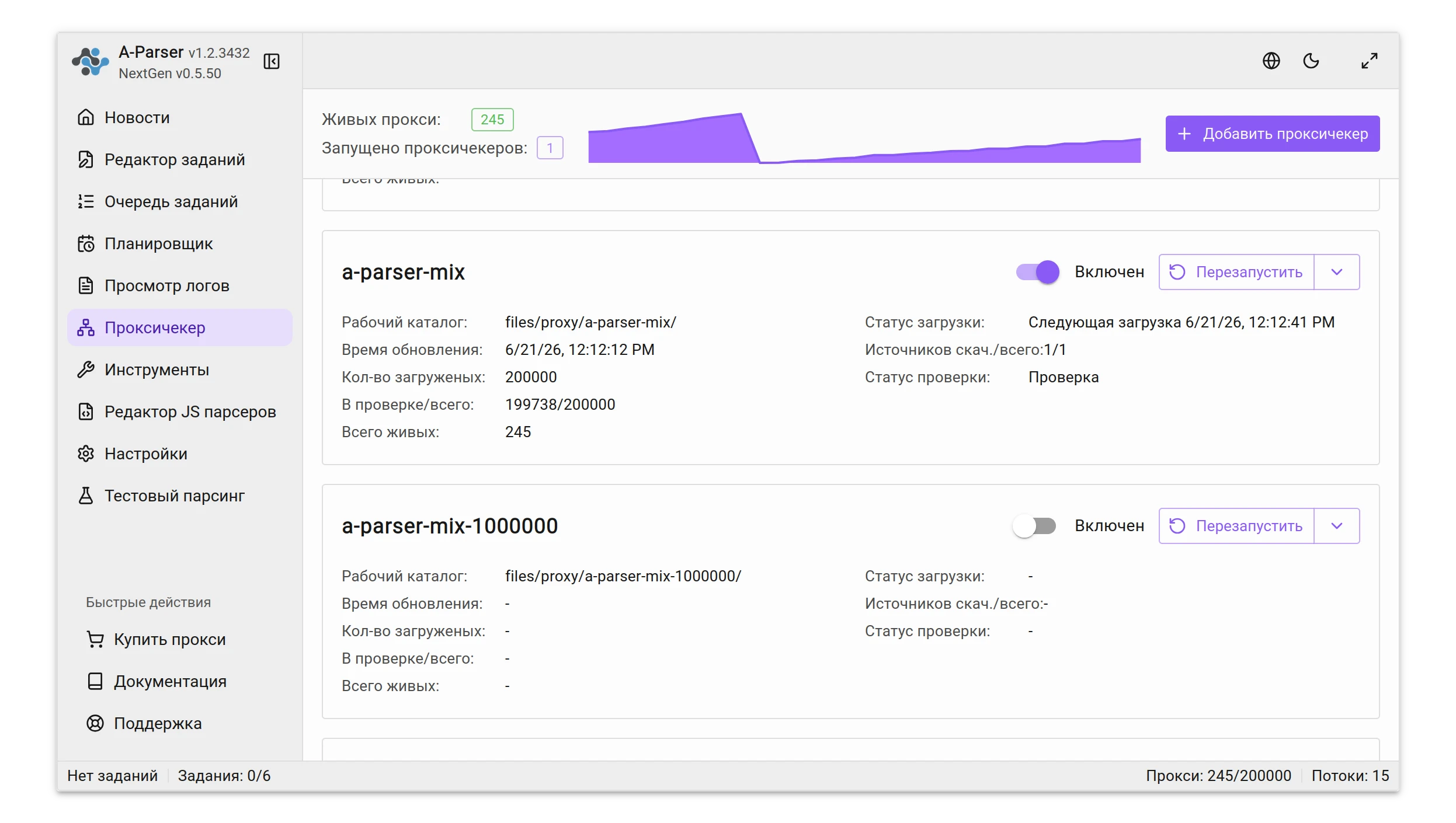The height and width of the screenshot is (823, 1456).
Task: Click the next load time 6/21/26, 12:12:41 PM
Action: pos(1260,322)
